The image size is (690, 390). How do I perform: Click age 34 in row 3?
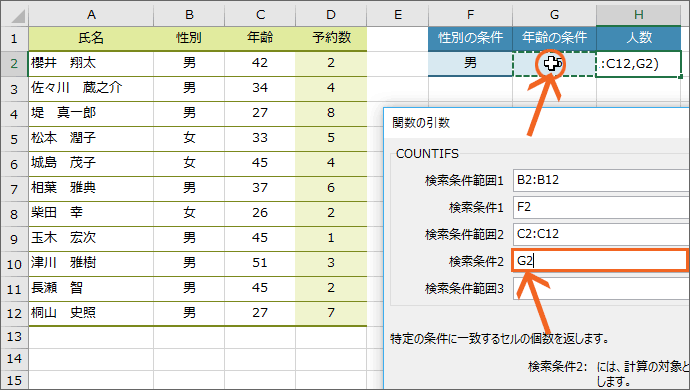point(260,88)
